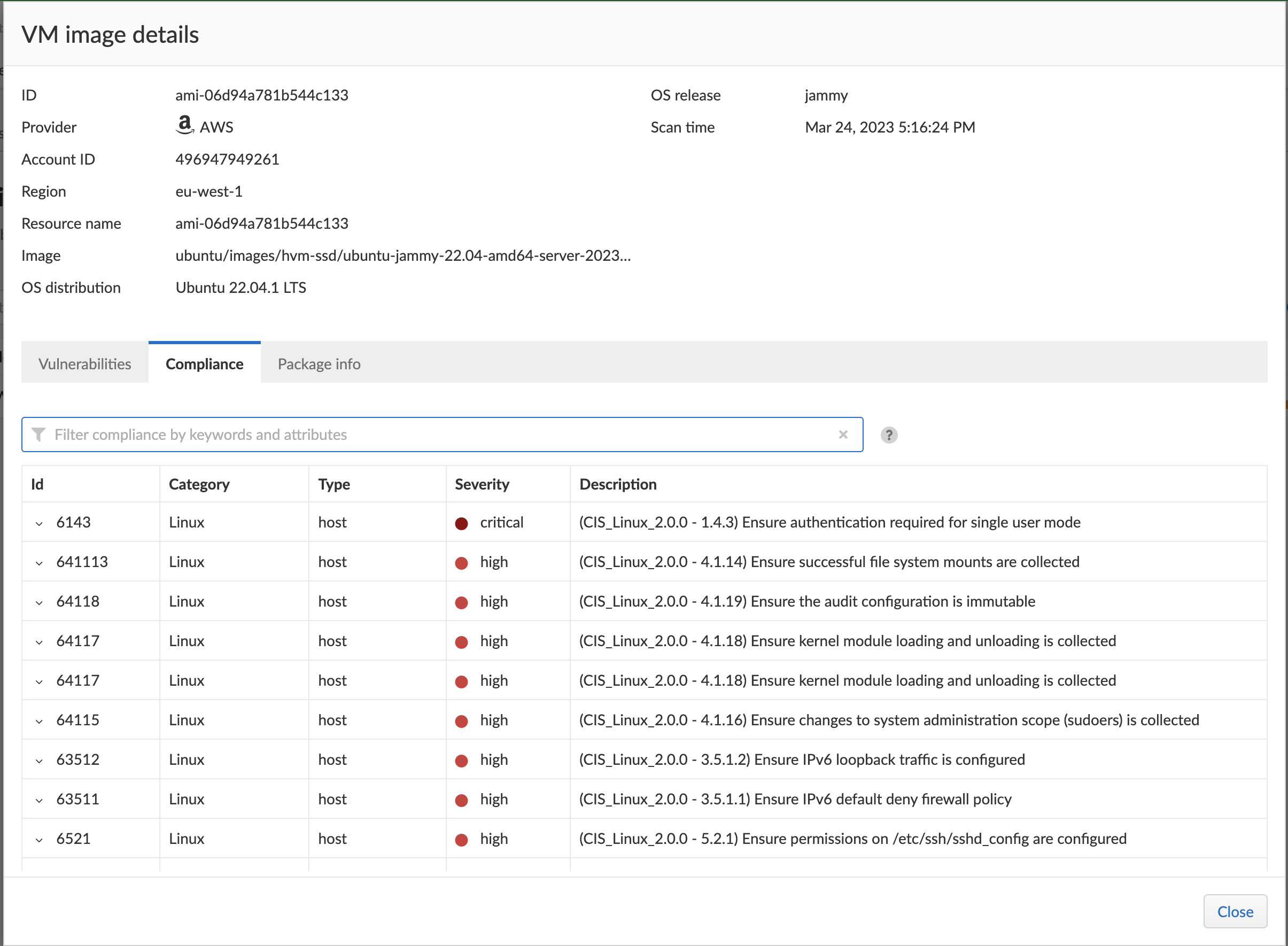Open the Package info tab

coord(319,363)
